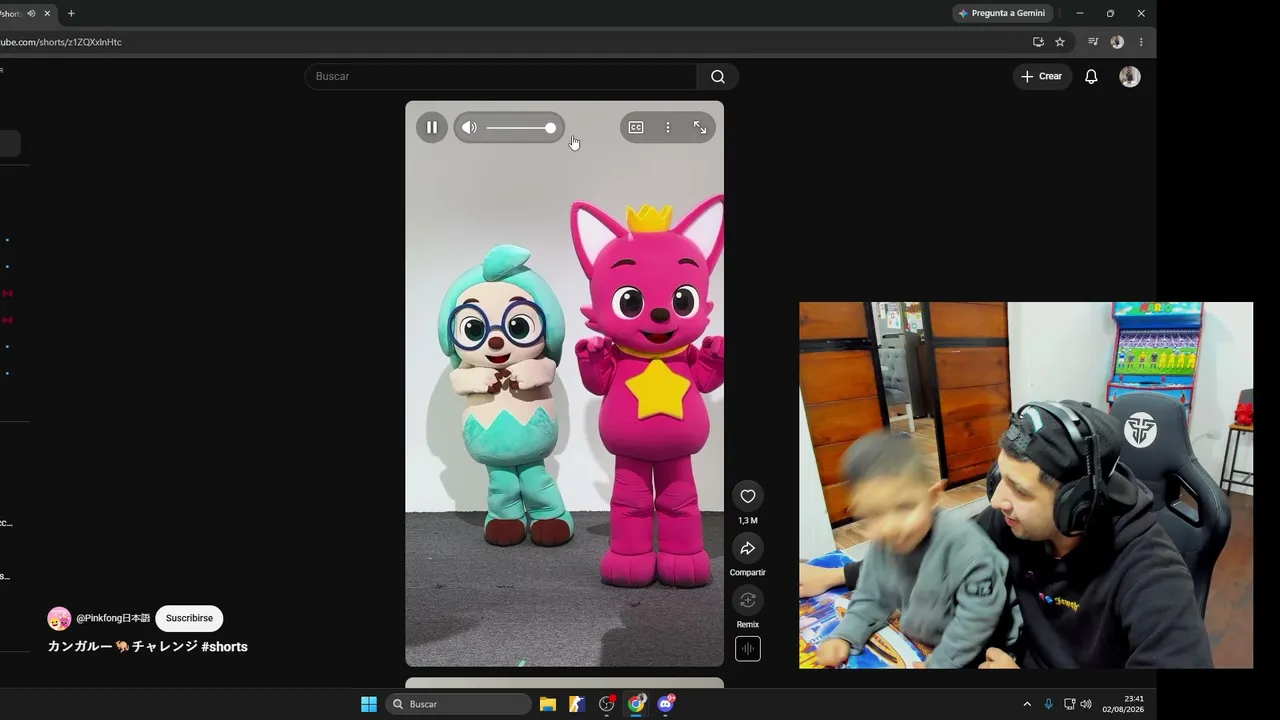Open the Crear create menu
Screen dimensions: 1280x720
pos(1042,76)
